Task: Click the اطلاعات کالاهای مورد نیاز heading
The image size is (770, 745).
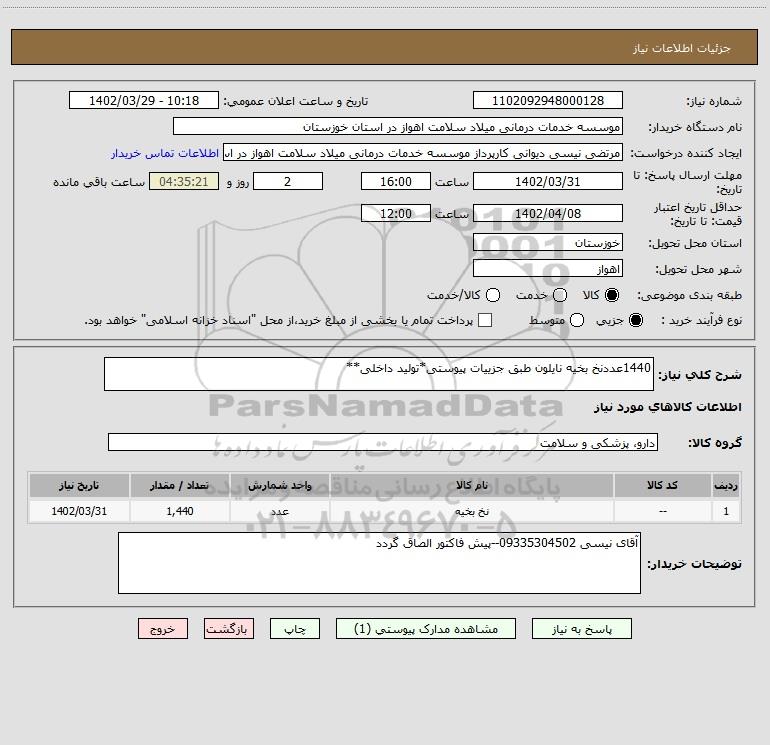Action: [667, 407]
